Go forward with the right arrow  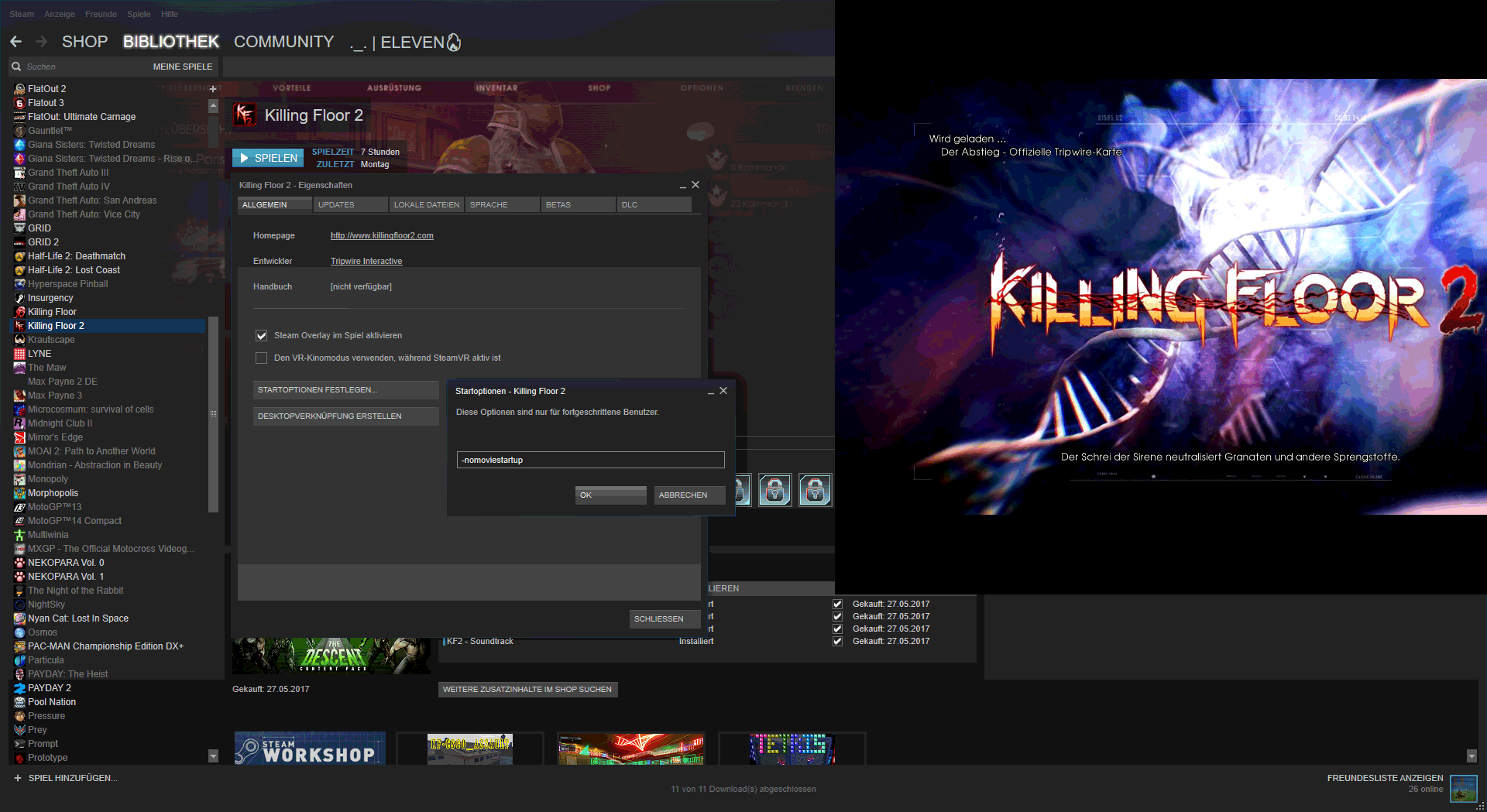tap(41, 42)
